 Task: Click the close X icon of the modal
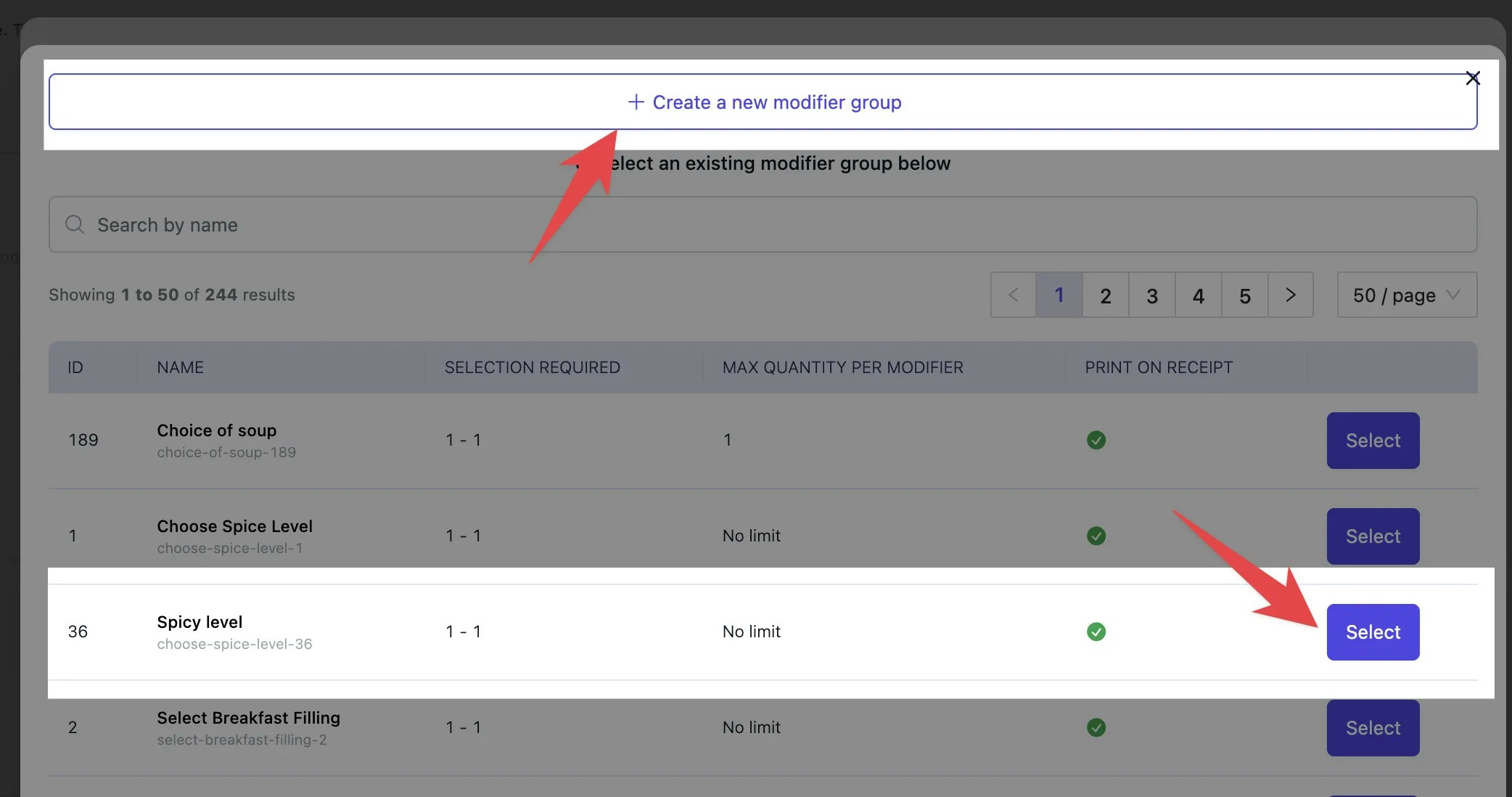click(x=1473, y=78)
